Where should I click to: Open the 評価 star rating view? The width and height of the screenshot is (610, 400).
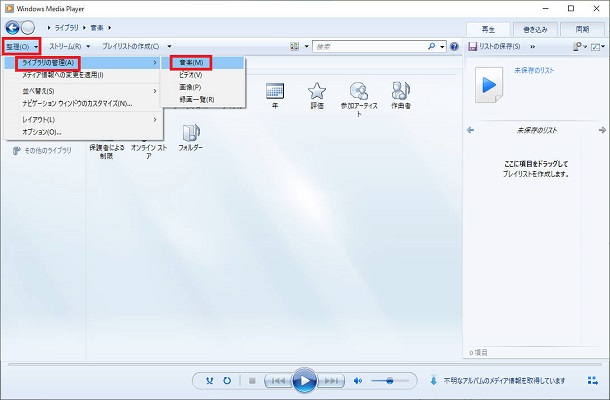pyautogui.click(x=317, y=96)
